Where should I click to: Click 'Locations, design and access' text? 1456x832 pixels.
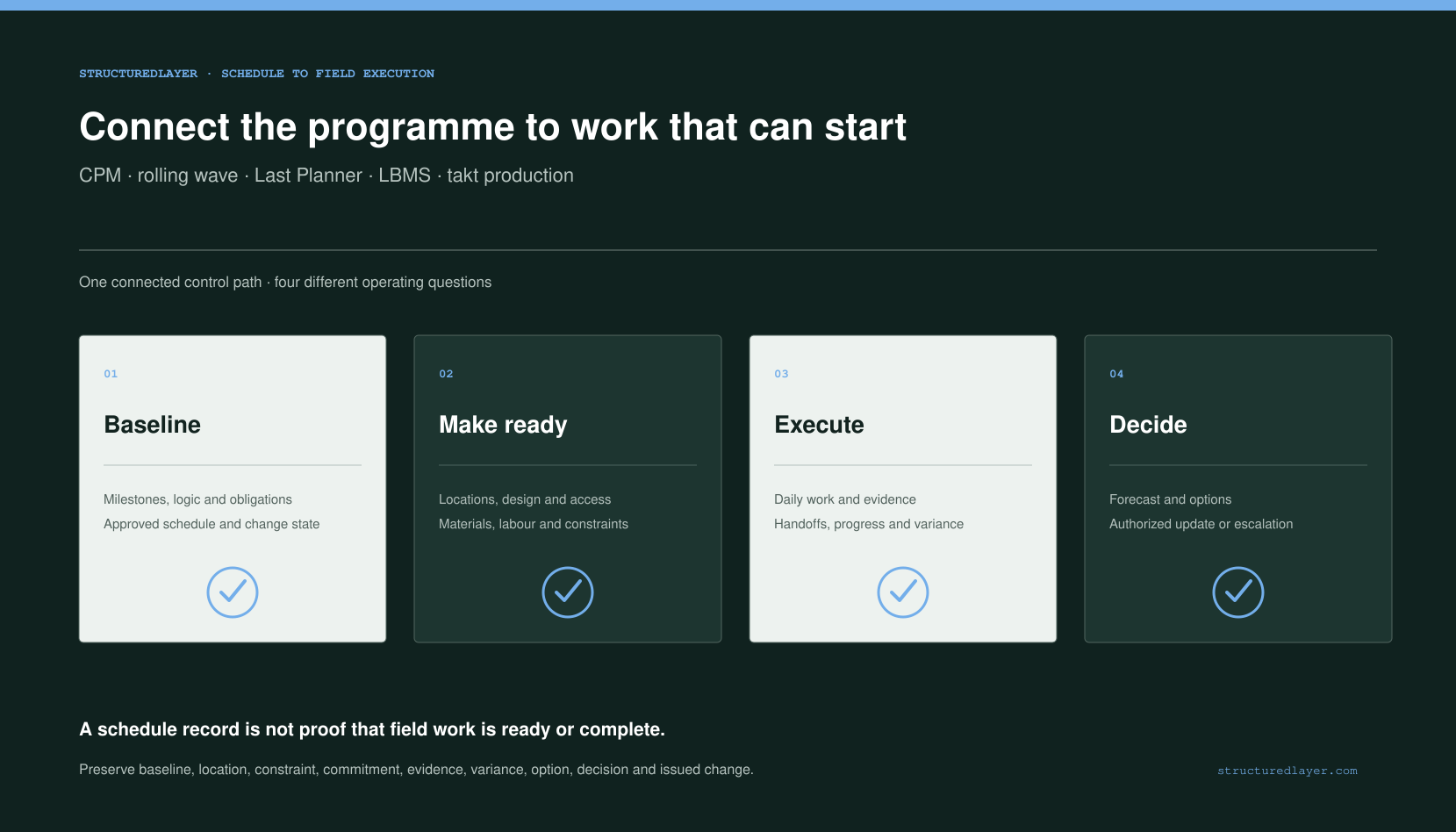point(525,499)
